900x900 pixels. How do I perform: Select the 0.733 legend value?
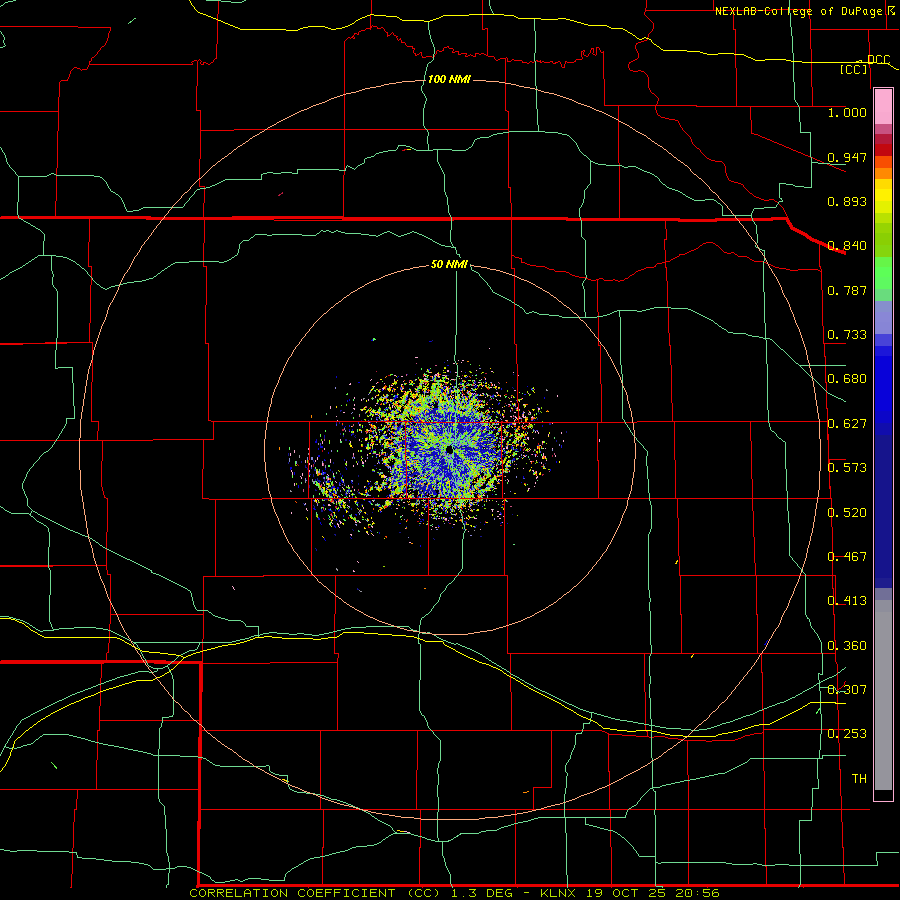(x=847, y=335)
